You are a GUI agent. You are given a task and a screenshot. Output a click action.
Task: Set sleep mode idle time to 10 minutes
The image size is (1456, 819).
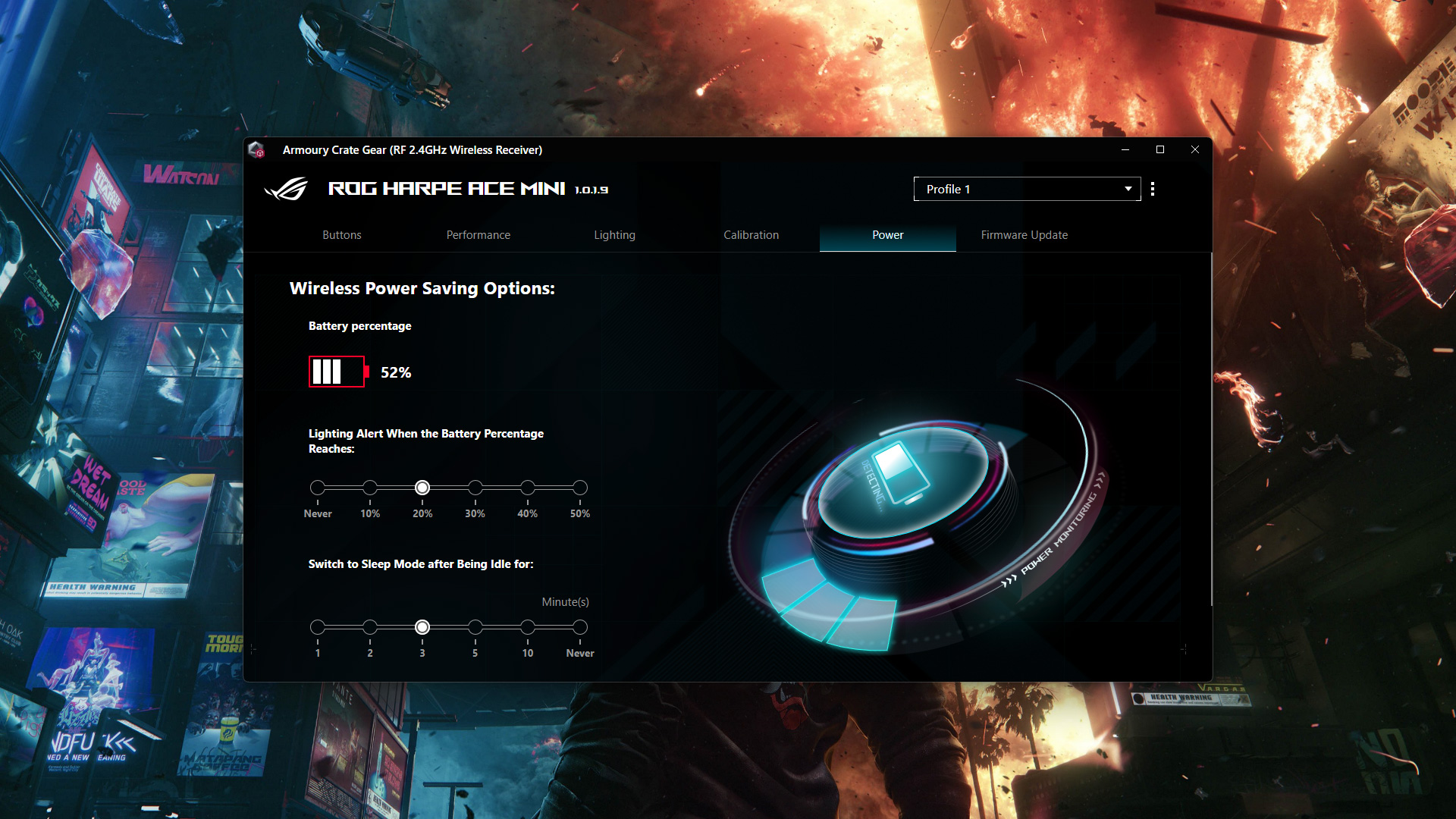pos(528,627)
